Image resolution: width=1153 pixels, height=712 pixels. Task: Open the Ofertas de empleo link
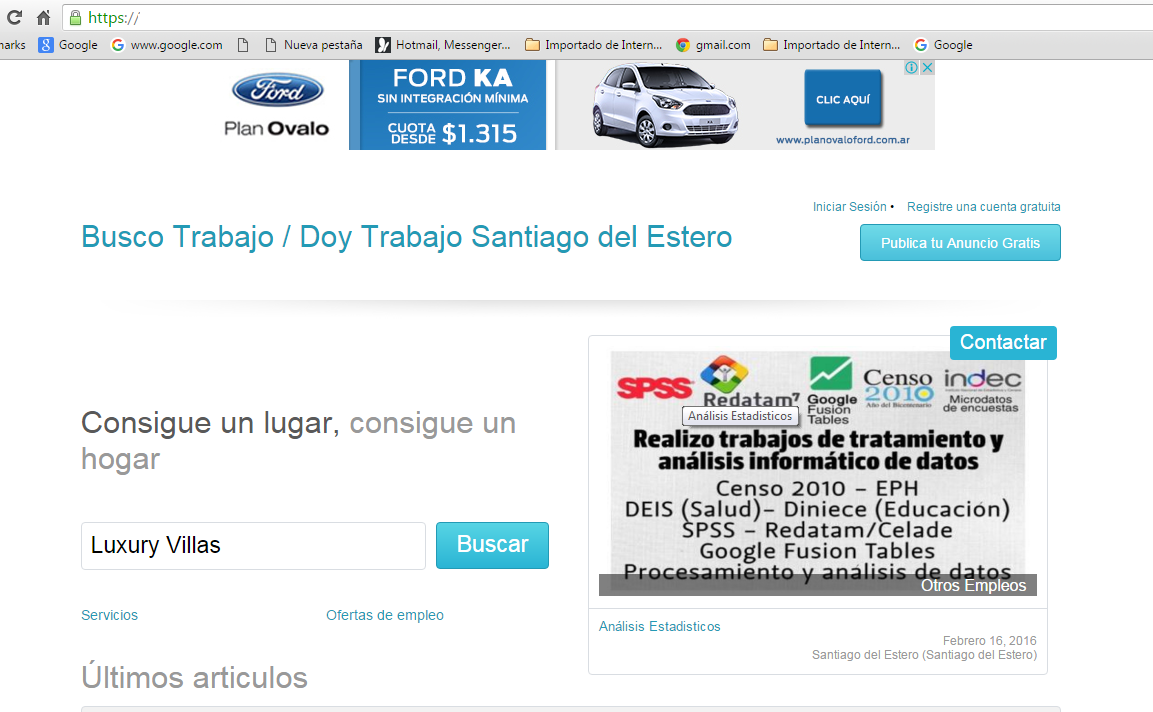point(385,615)
